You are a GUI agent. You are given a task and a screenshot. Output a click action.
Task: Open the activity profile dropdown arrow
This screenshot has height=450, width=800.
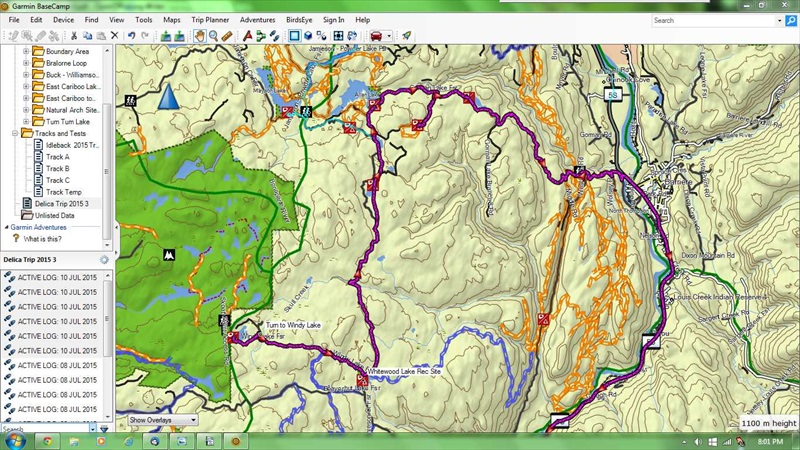[x=389, y=36]
